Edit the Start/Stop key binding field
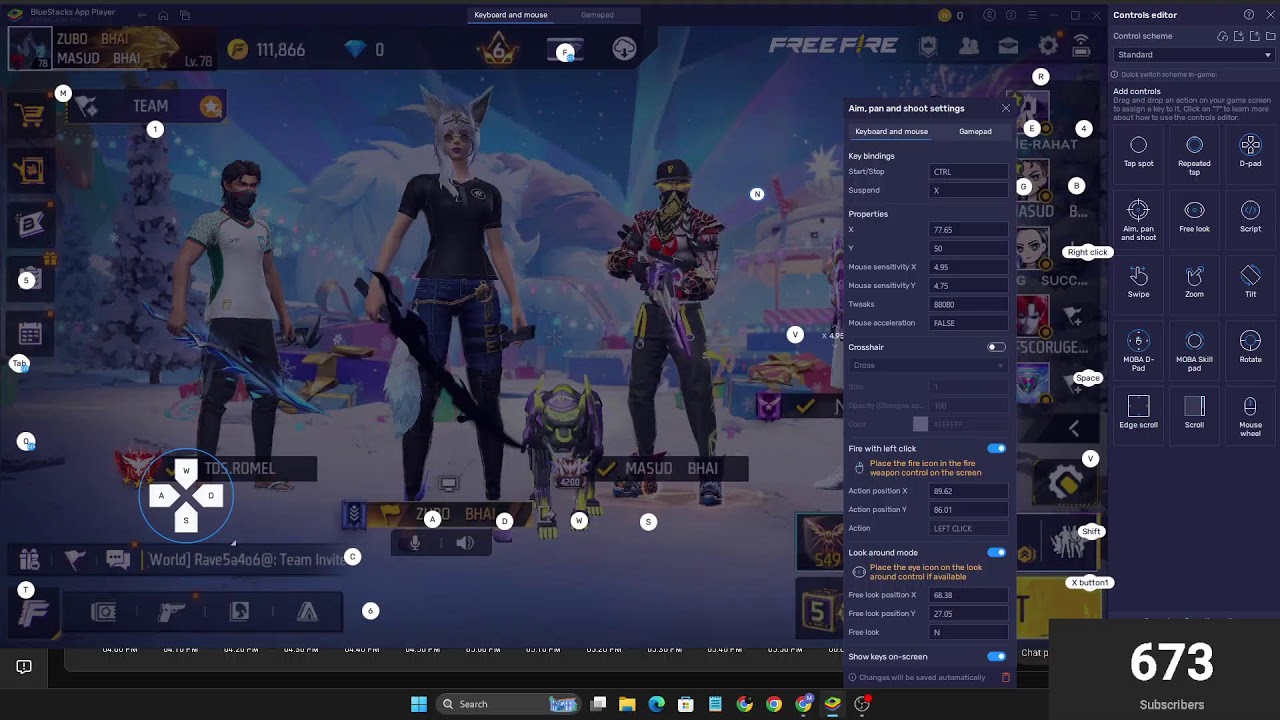 coord(967,172)
